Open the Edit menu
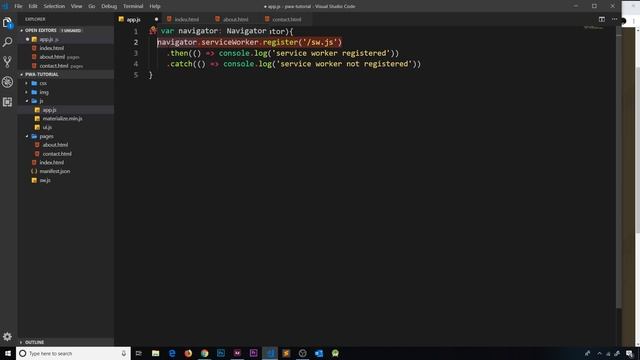 tap(33, 6)
